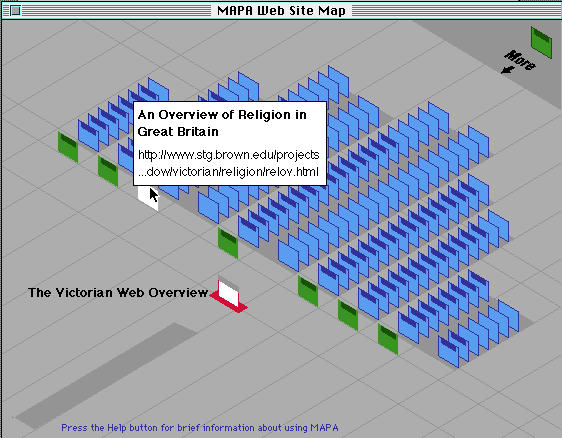The width and height of the screenshot is (562, 438).
Task: Select the topmost blue page icon
Action: (338, 81)
